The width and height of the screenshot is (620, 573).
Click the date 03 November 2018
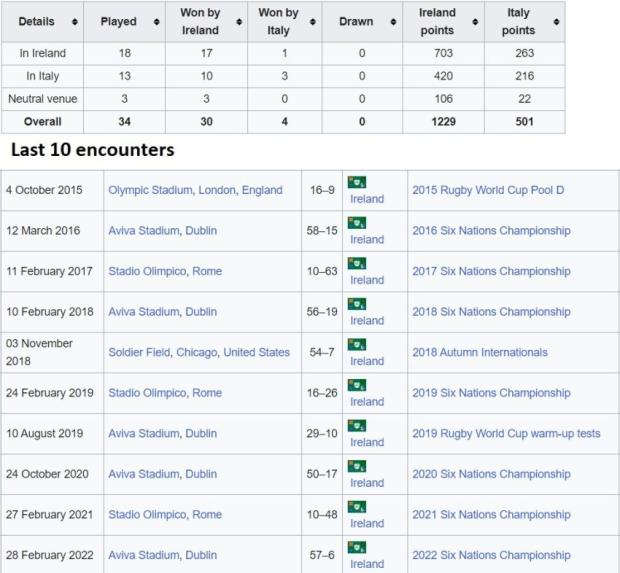coord(39,352)
